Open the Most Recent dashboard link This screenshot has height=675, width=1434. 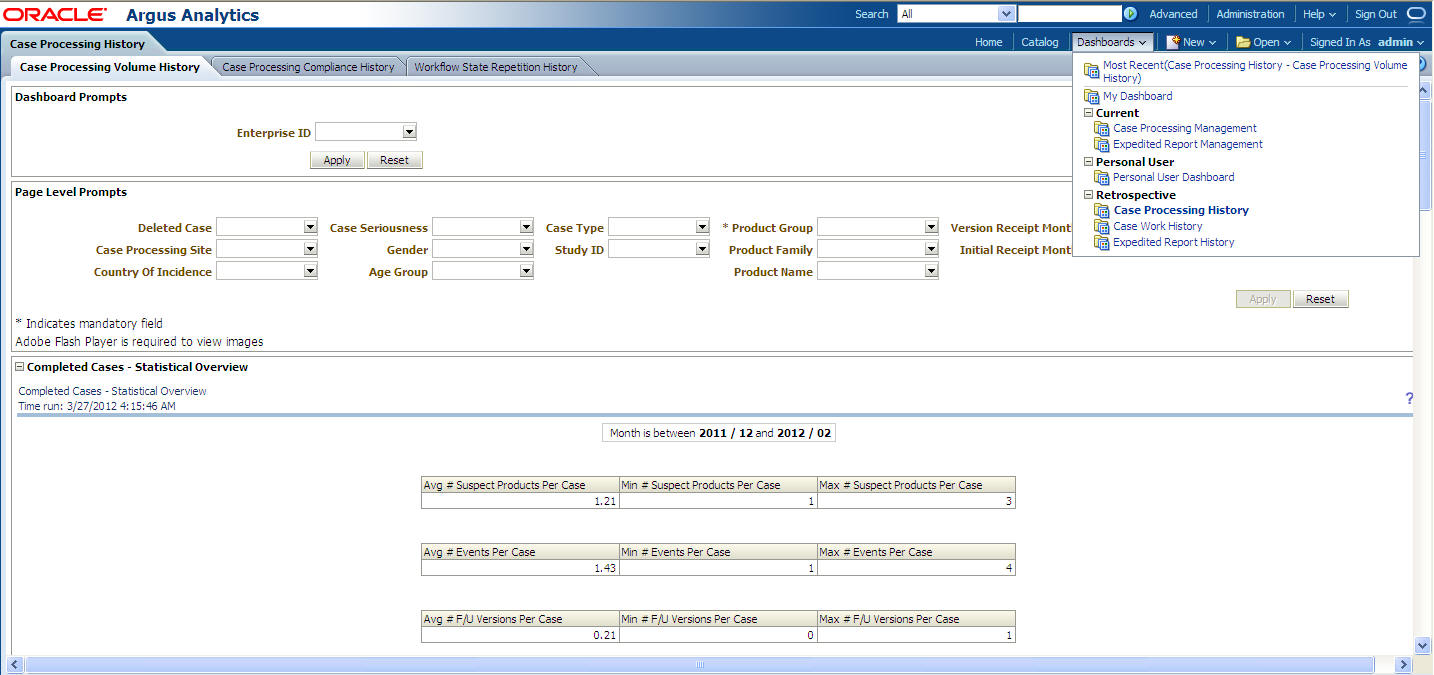point(1255,71)
